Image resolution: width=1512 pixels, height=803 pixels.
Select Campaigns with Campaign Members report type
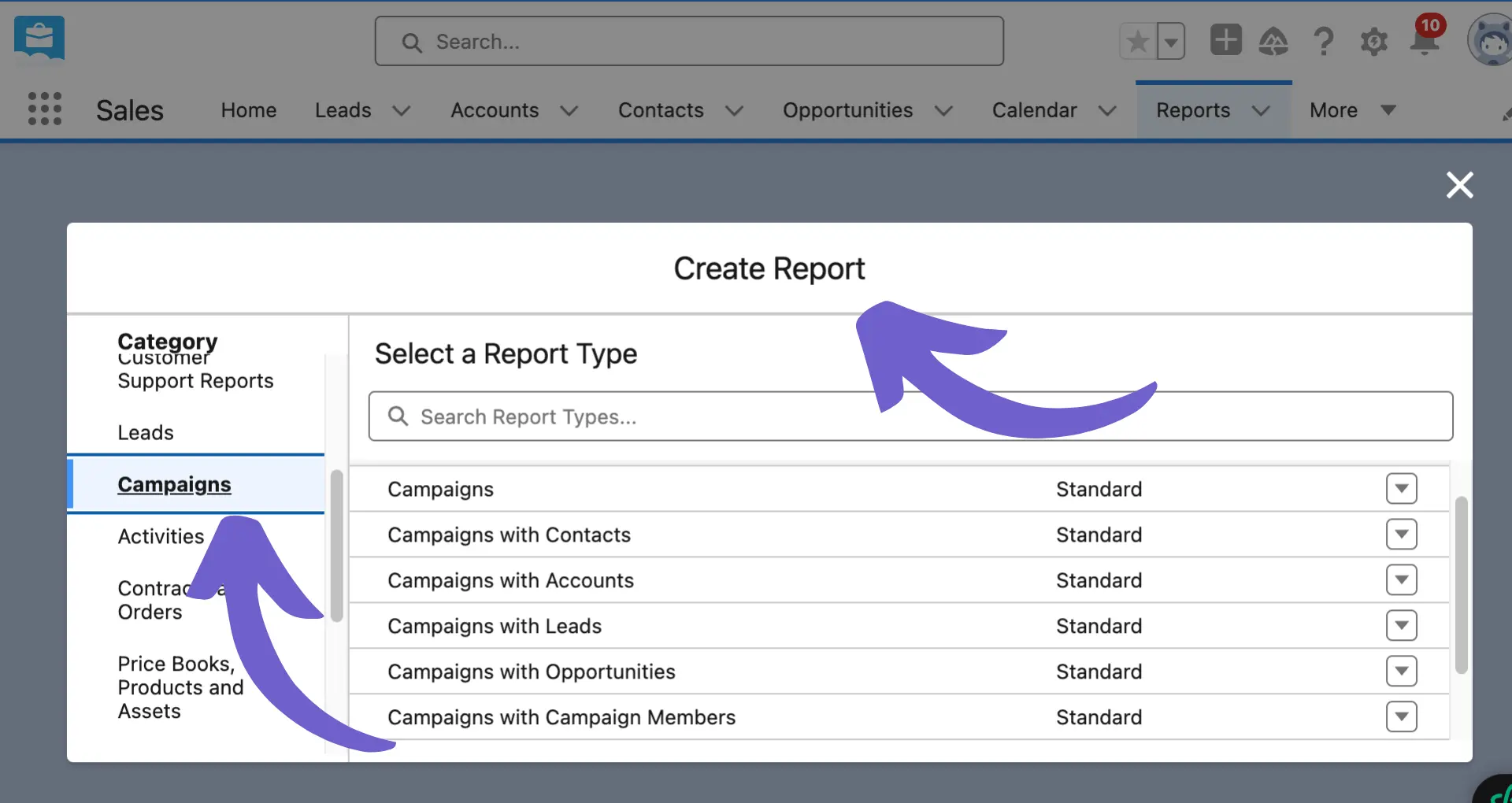pos(561,717)
